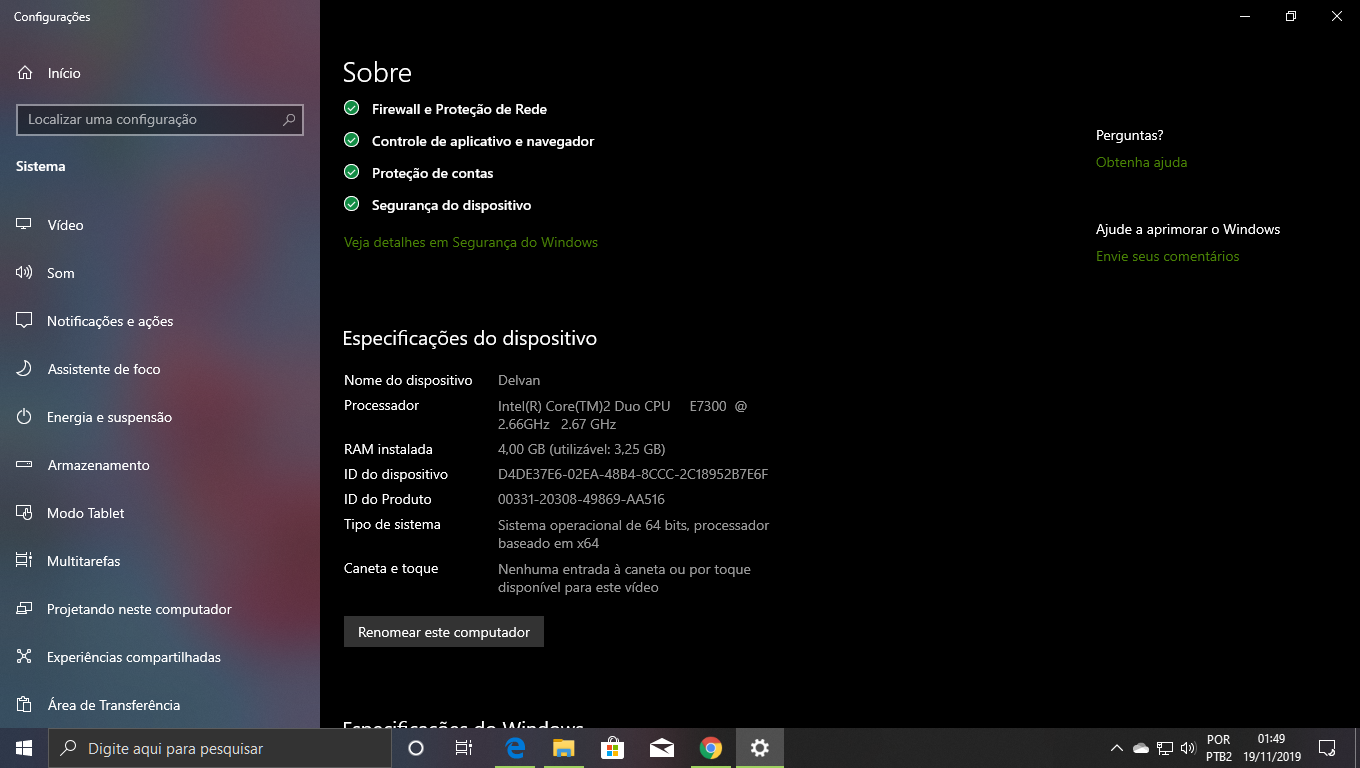Click Envie seus comentários link
The image size is (1360, 768).
1167,256
